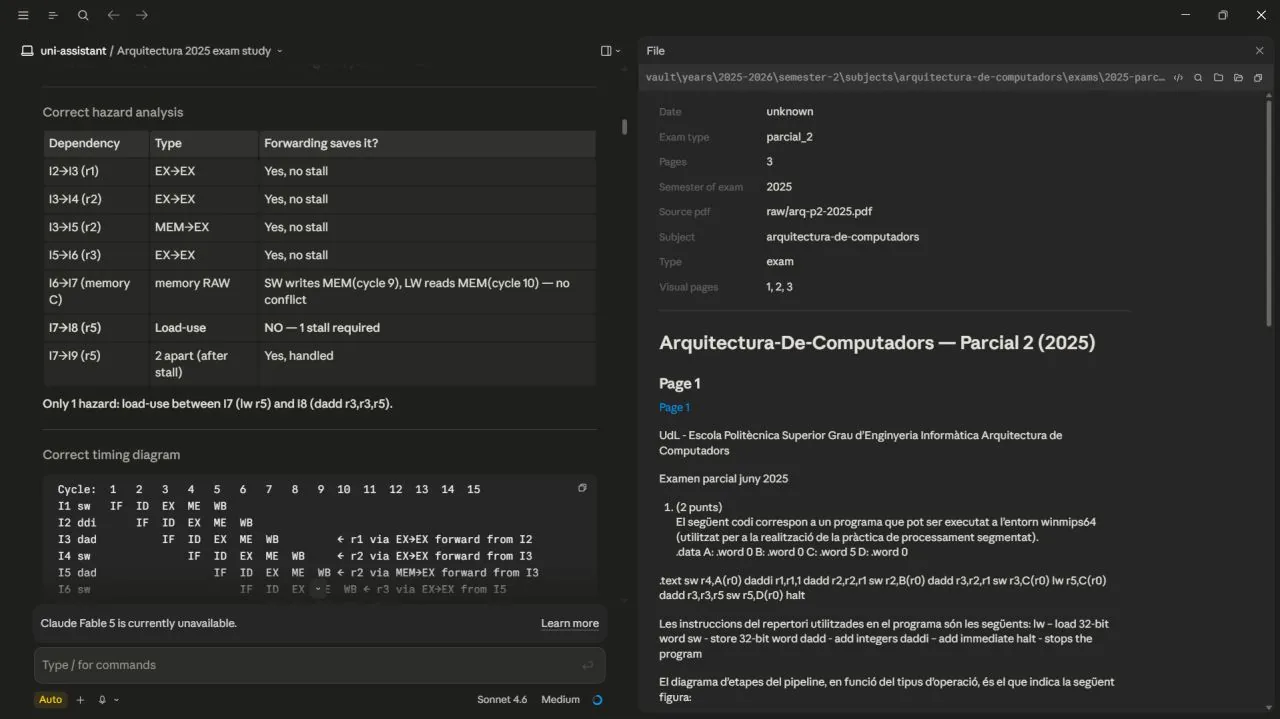1280x719 pixels.
Task: Expand the microphone options chevron
Action: click(x=116, y=700)
